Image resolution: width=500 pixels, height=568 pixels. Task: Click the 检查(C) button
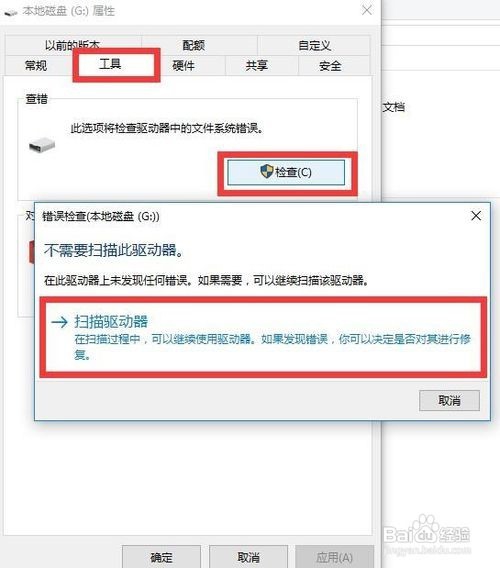pyautogui.click(x=286, y=172)
